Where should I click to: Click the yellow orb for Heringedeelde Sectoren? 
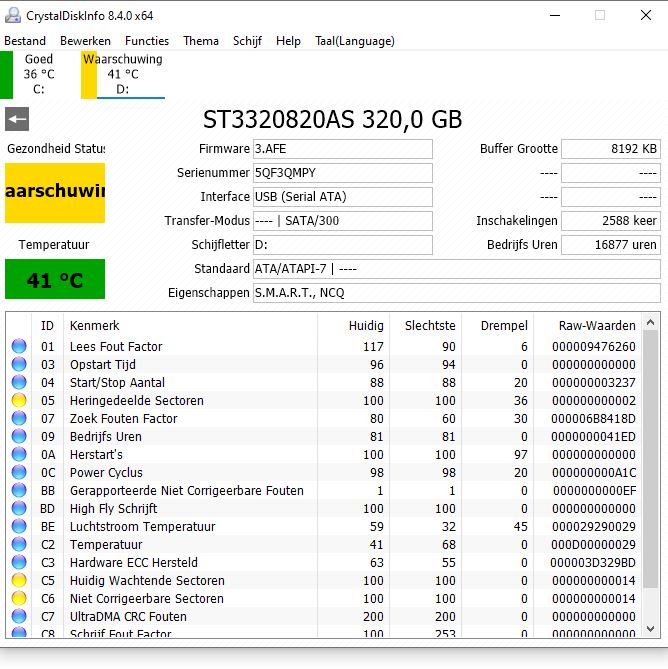[19, 400]
